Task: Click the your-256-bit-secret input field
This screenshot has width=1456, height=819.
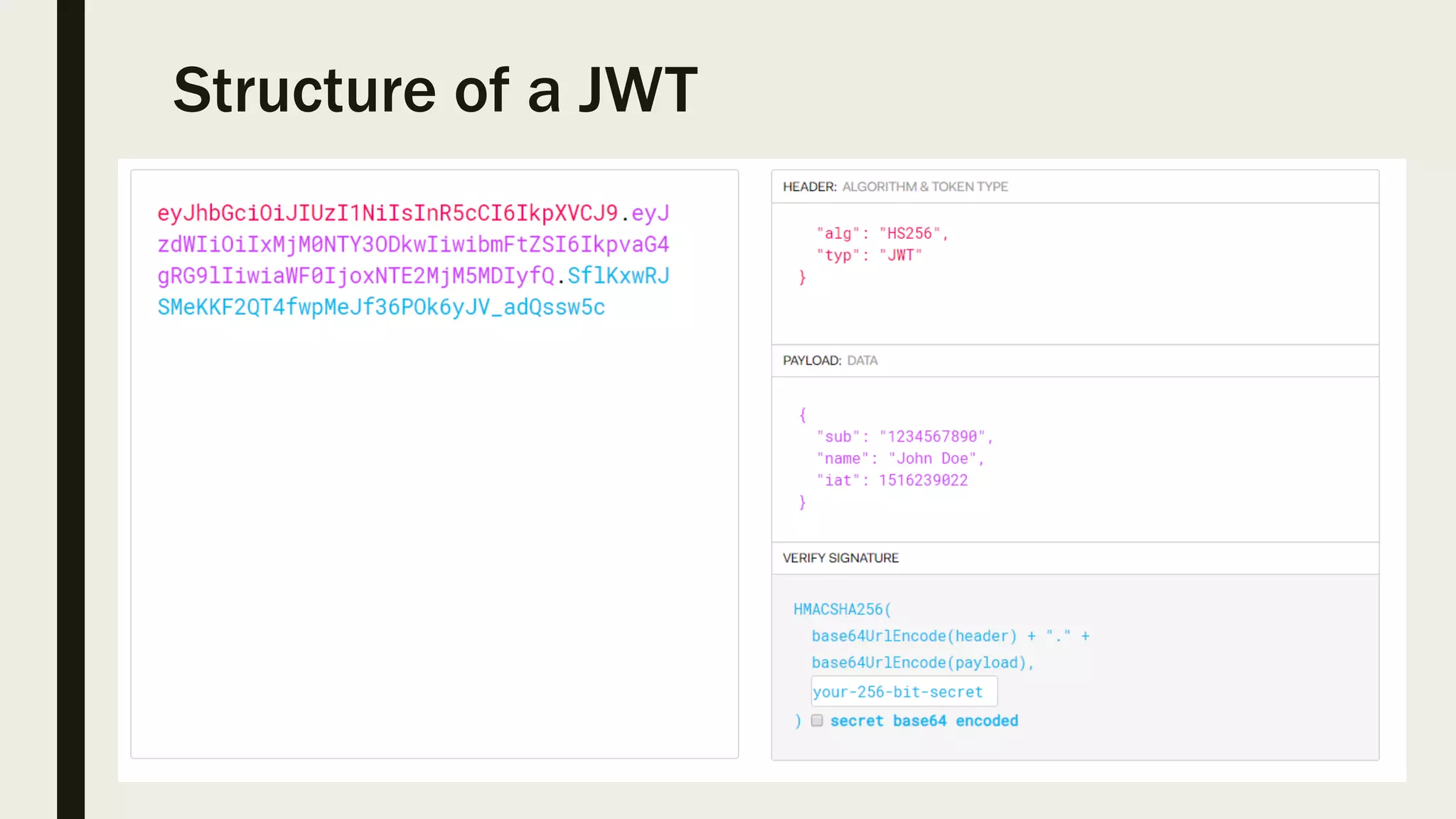Action: point(904,692)
